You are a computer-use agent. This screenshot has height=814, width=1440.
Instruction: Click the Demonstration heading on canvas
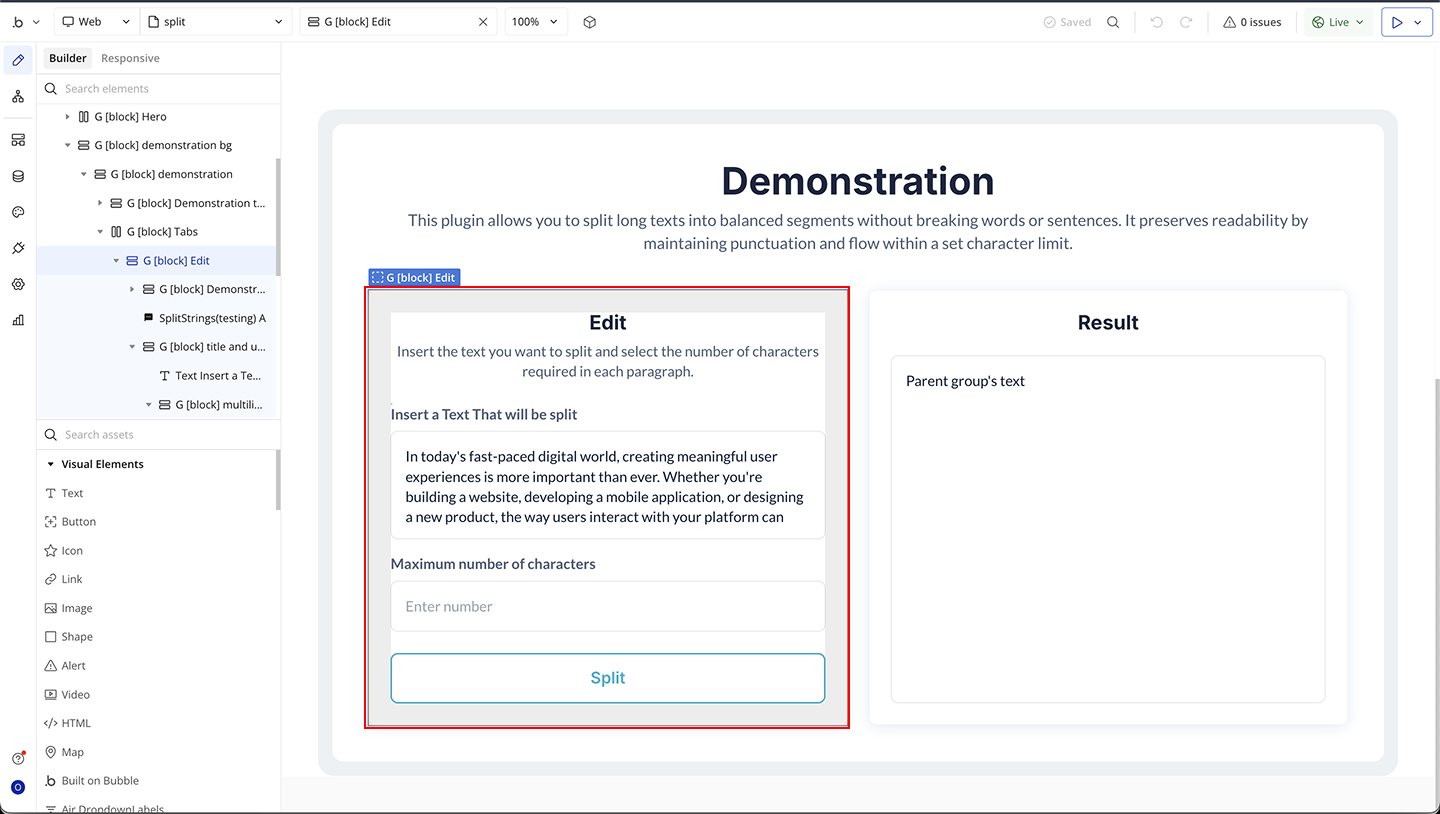click(x=858, y=181)
